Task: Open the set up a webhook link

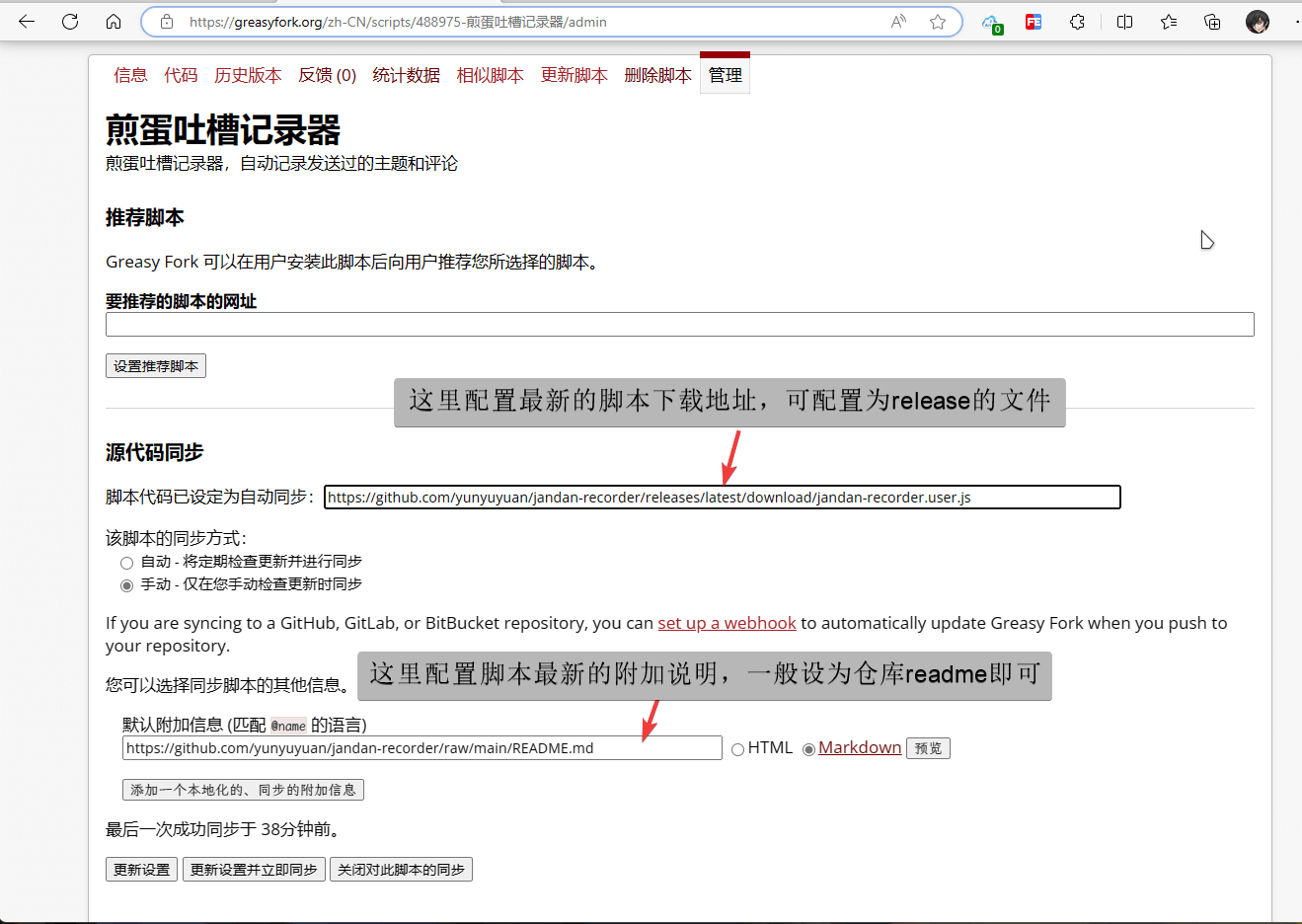Action: point(728,623)
